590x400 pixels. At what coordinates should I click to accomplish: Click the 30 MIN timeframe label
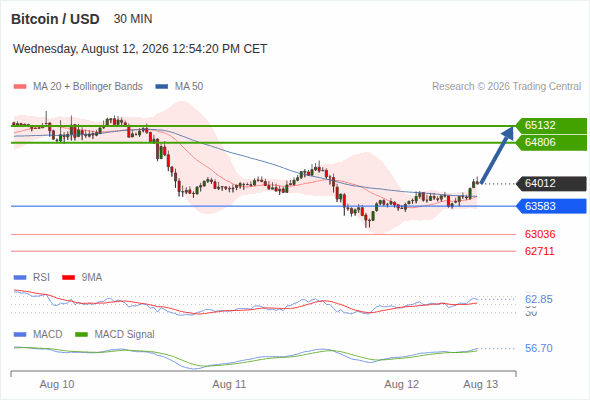point(133,19)
